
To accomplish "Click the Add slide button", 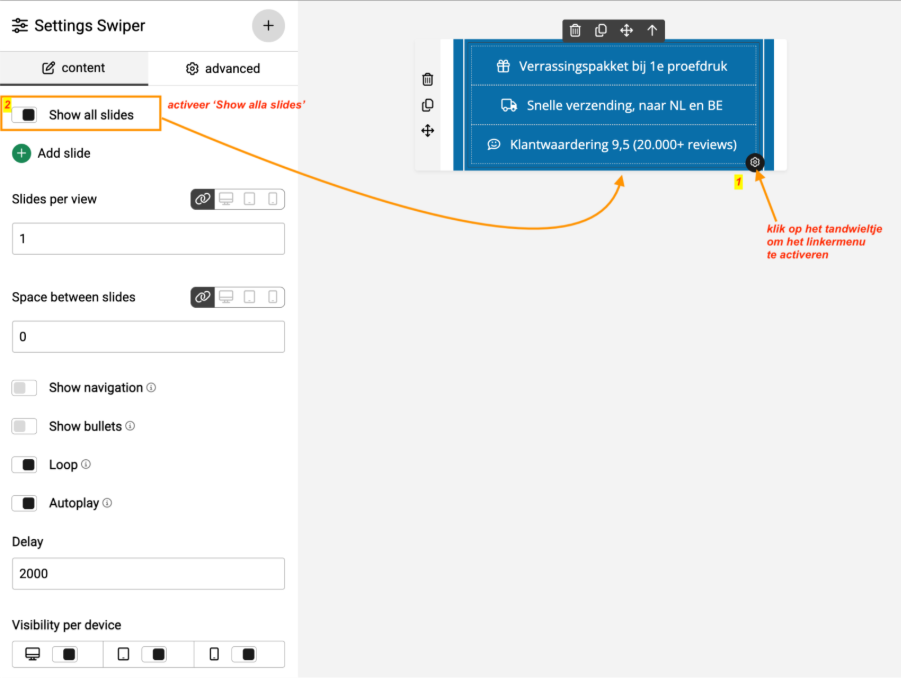I will pos(51,153).
